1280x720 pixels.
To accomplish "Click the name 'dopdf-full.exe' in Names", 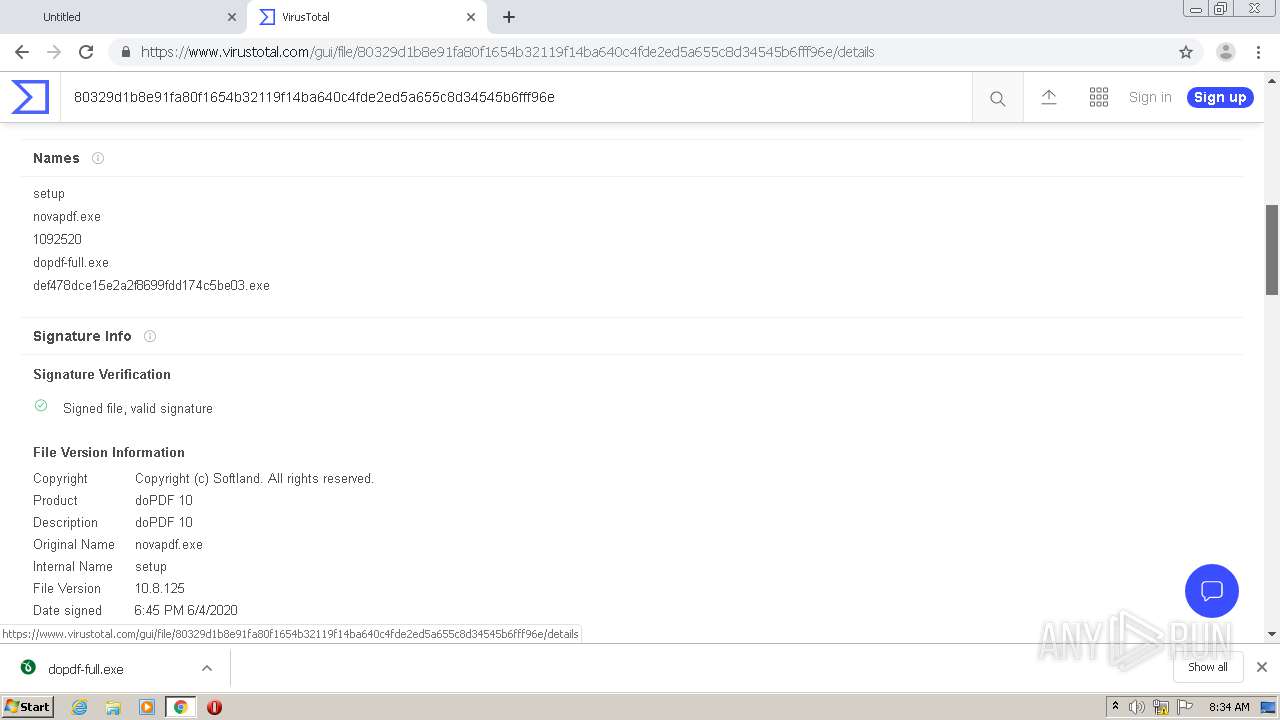I will point(71,262).
